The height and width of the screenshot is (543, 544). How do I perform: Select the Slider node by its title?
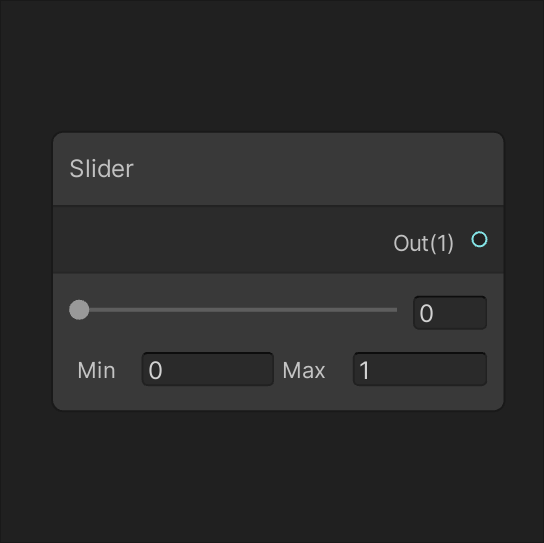pos(101,169)
